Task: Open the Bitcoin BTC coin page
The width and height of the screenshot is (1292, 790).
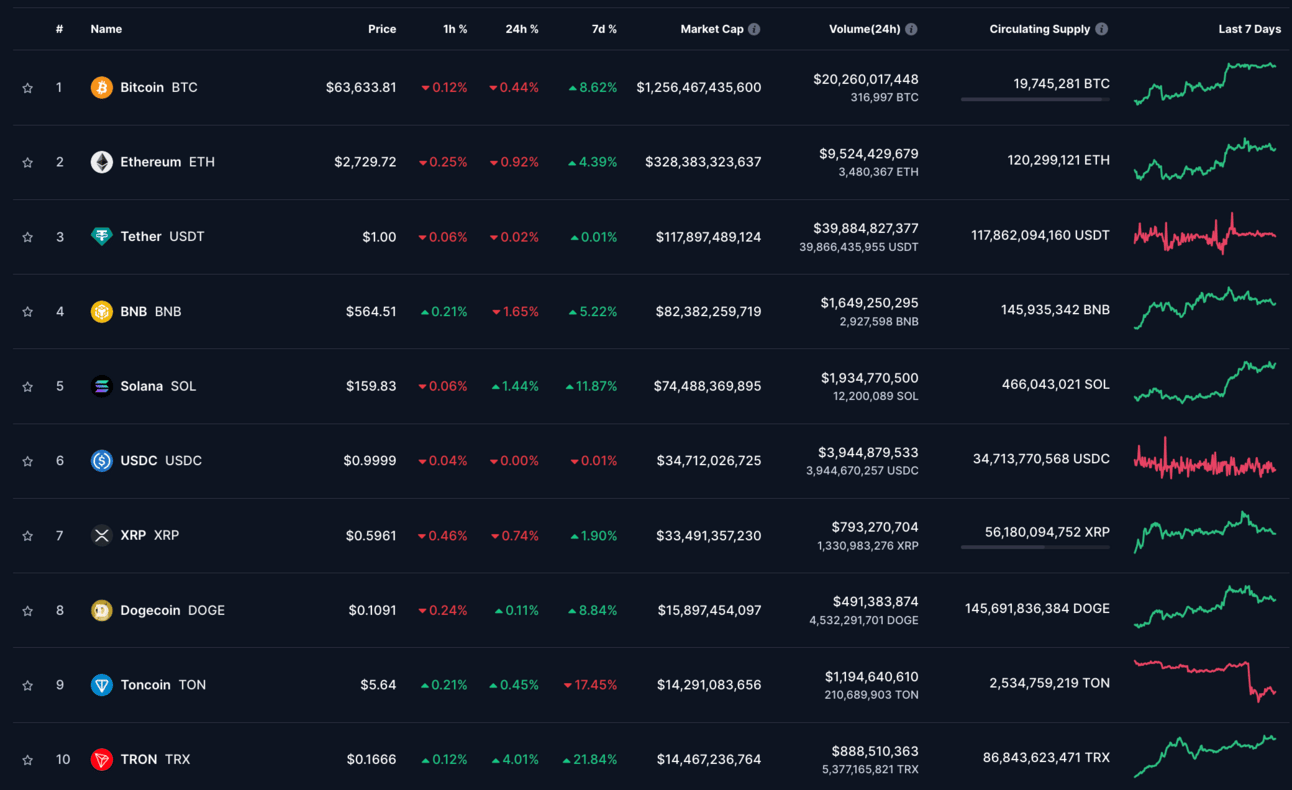Action: click(159, 88)
